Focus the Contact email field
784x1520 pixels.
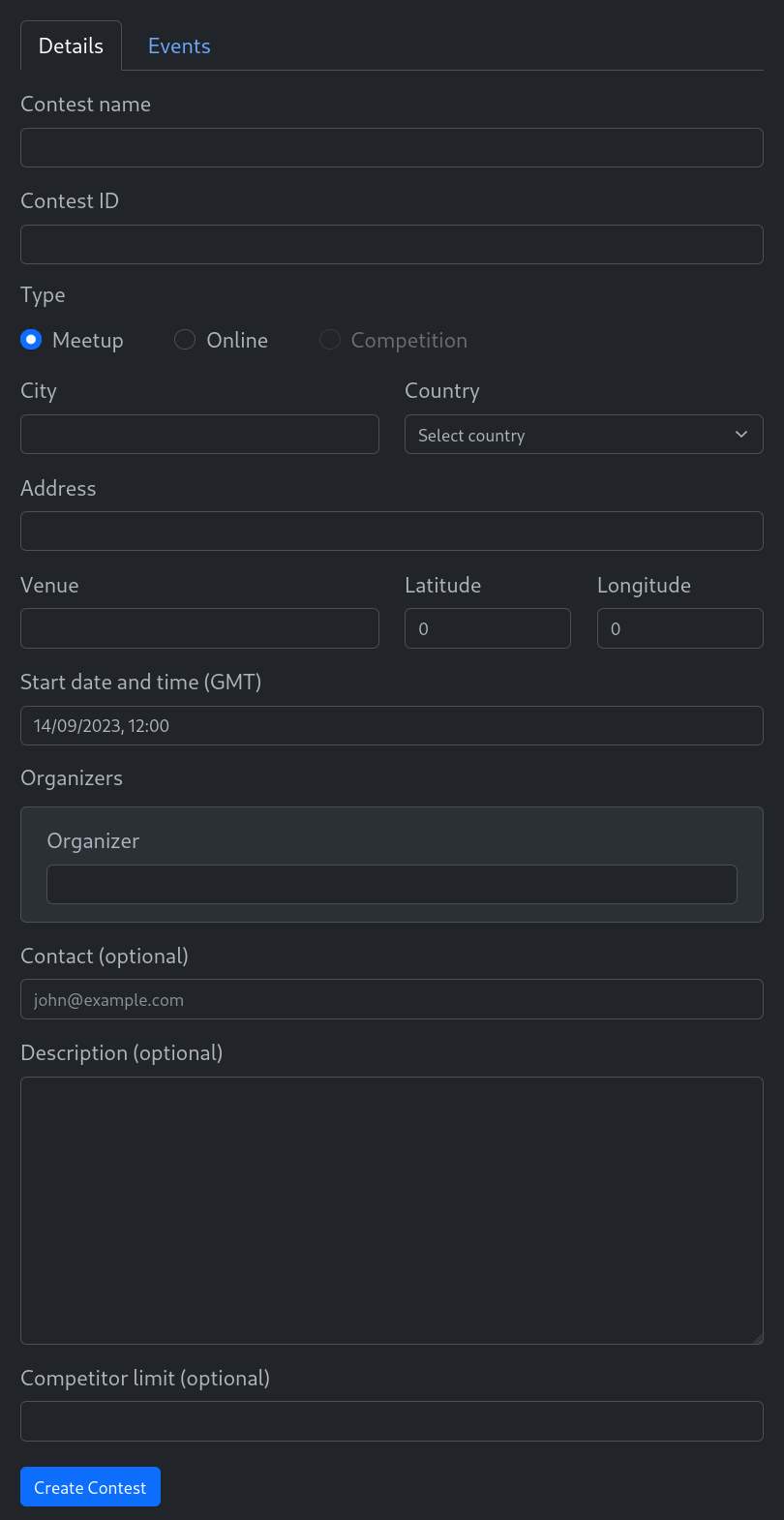391,999
